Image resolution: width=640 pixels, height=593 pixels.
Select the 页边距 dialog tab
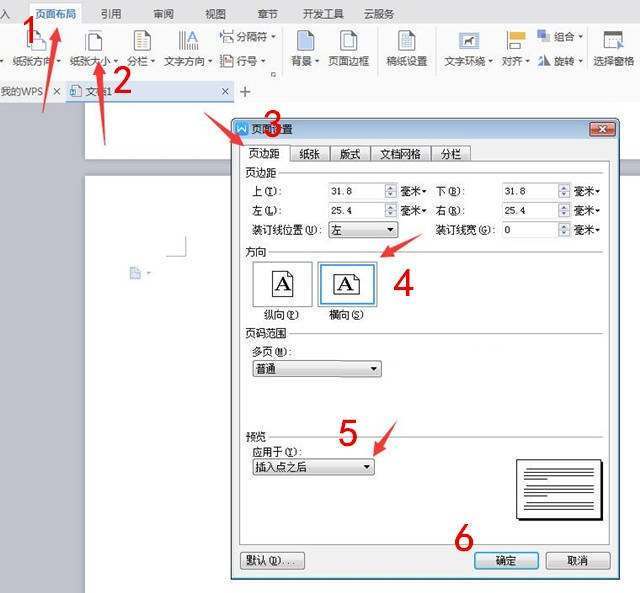click(264, 153)
